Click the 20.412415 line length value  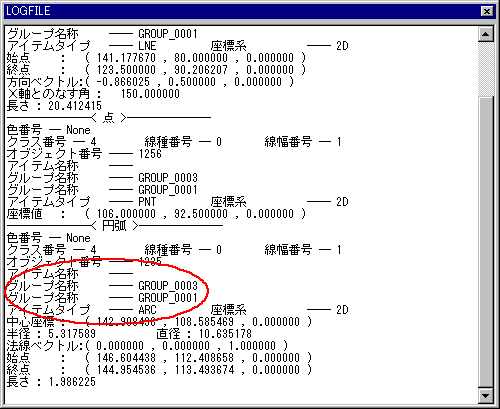click(x=75, y=106)
